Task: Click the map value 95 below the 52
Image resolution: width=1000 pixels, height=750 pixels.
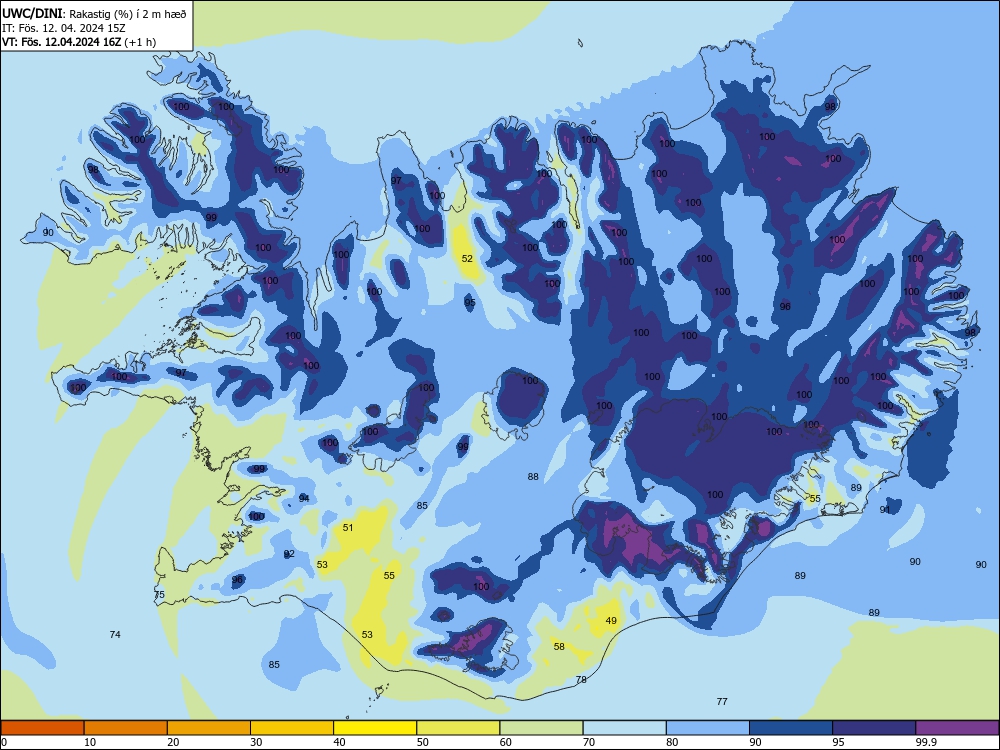Action: tap(470, 302)
